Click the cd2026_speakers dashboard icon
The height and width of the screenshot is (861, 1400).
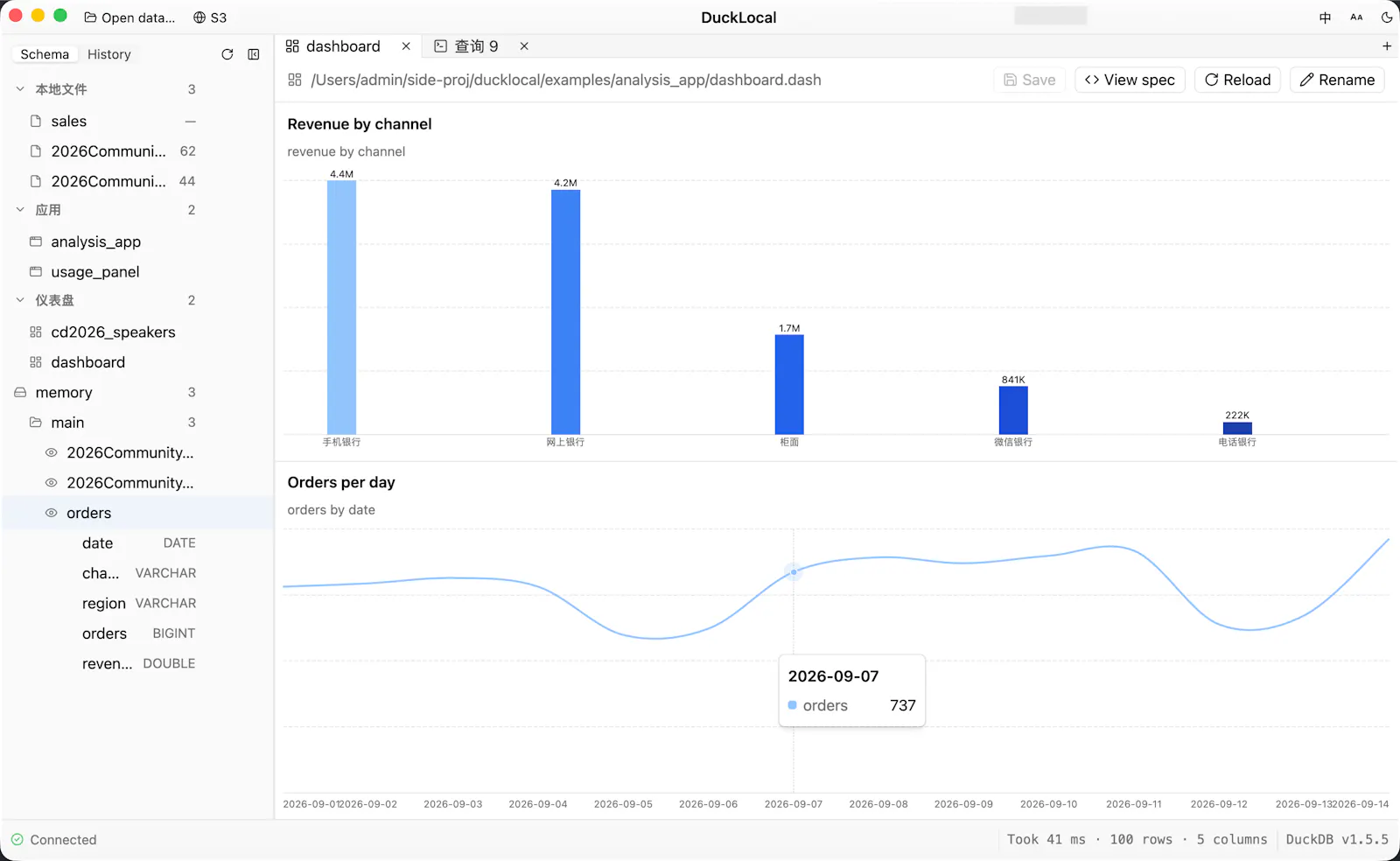point(36,332)
